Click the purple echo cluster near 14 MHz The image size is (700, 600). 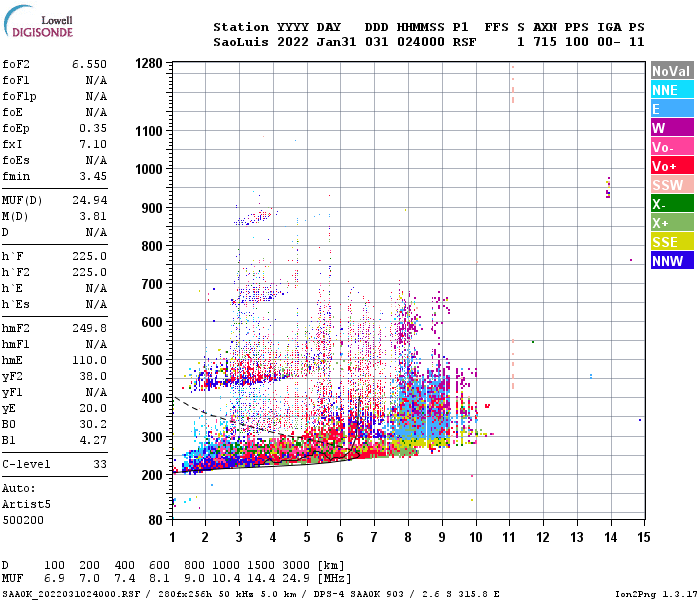pyautogui.click(x=608, y=188)
